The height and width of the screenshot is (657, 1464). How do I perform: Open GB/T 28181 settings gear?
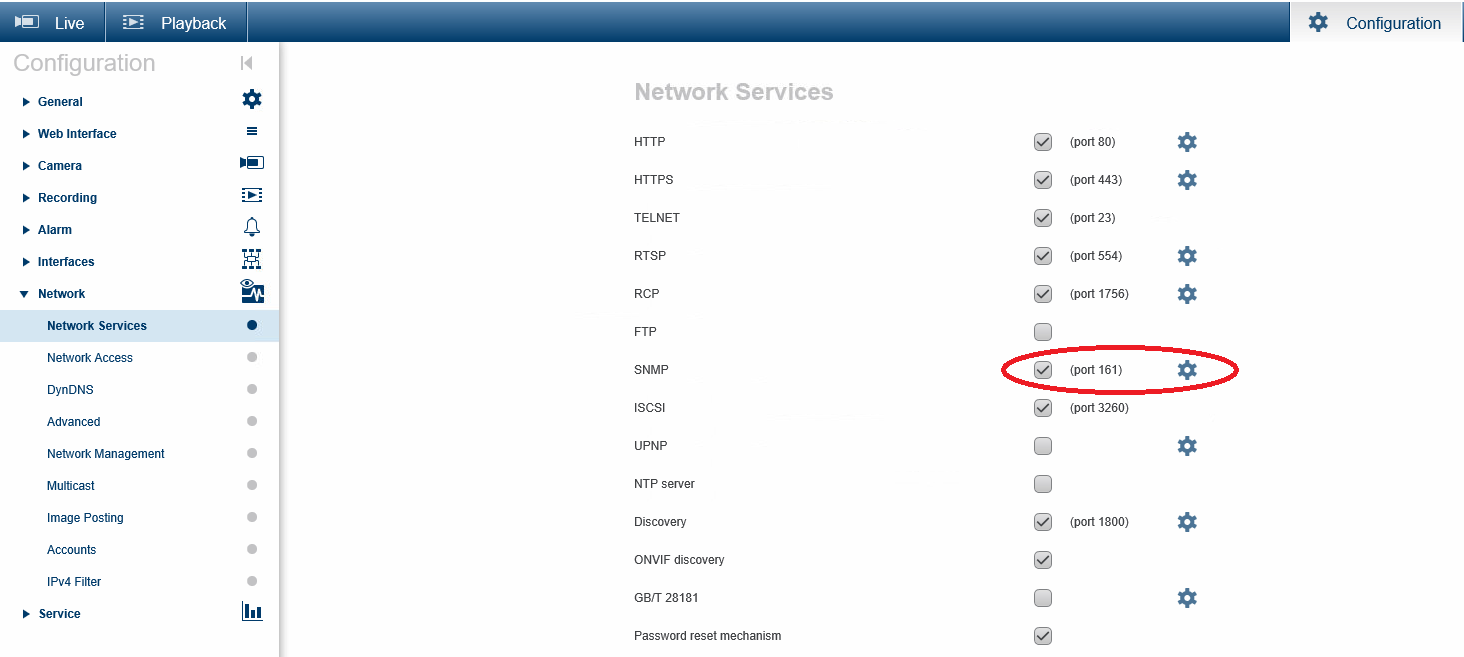pos(1187,598)
